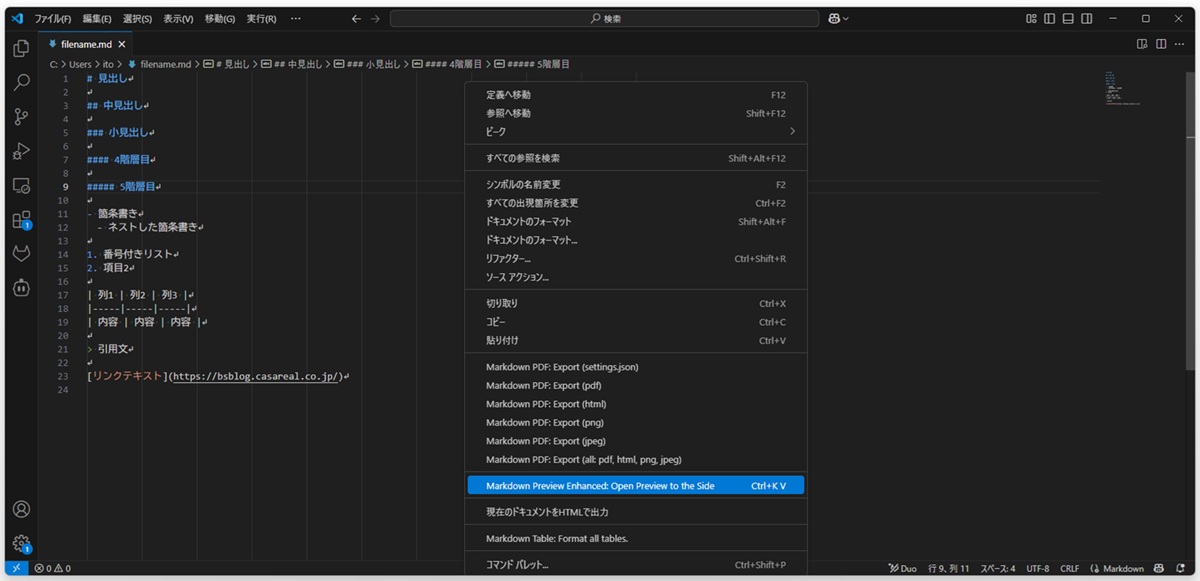The image size is (1200, 581).
Task: Click the minimap code overview
Action: click(1117, 88)
